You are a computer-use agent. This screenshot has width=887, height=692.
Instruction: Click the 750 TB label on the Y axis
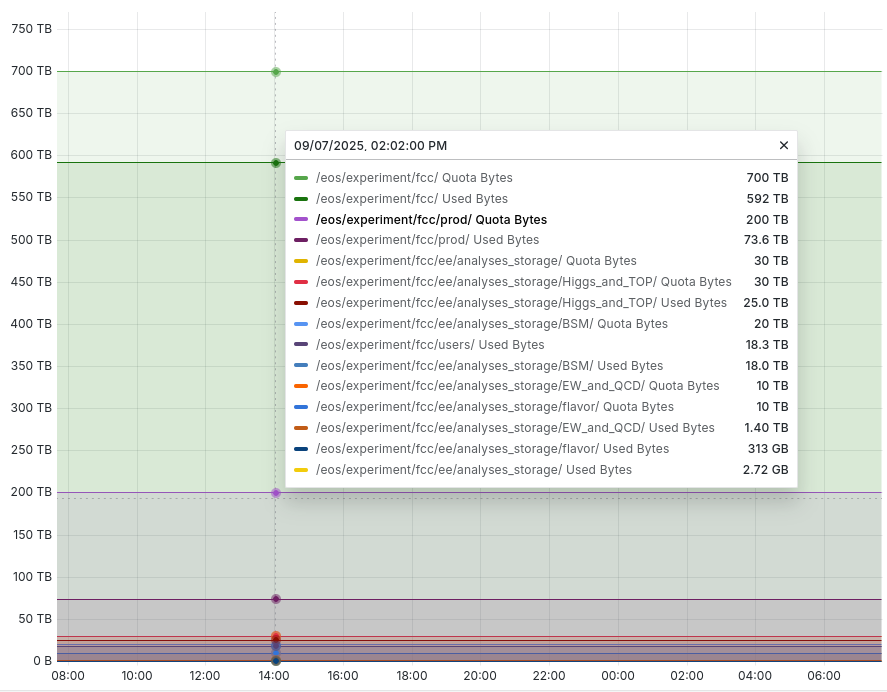(31, 29)
